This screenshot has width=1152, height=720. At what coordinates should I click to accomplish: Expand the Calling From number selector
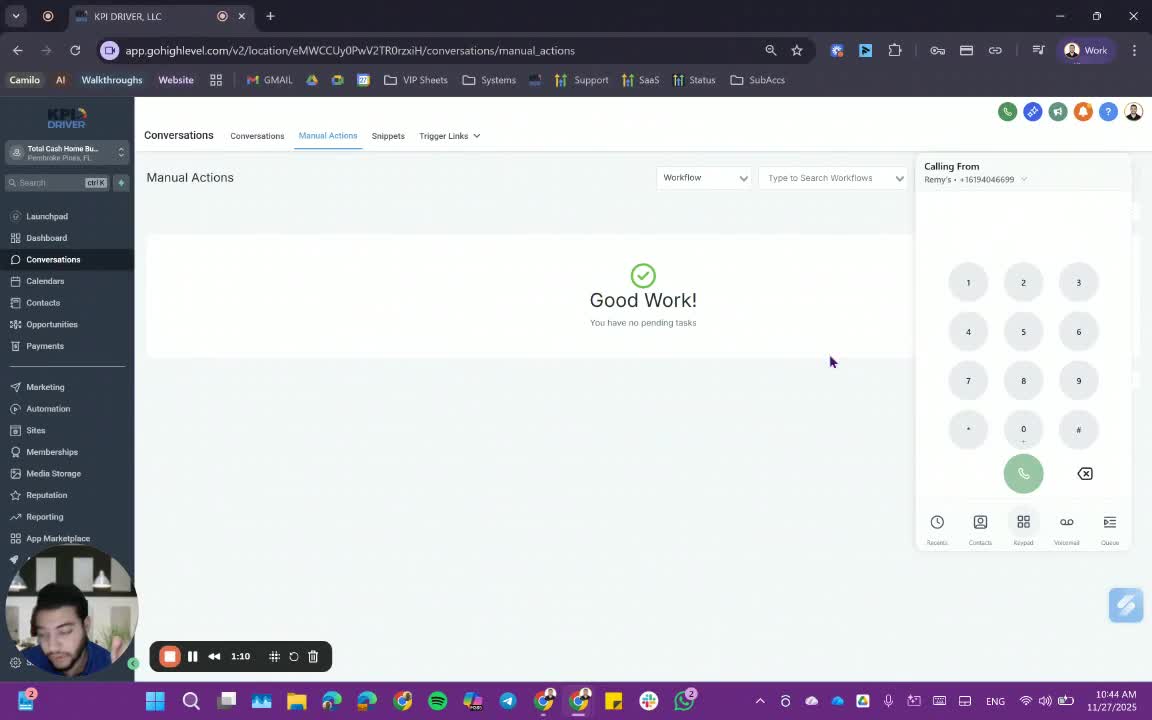976,179
